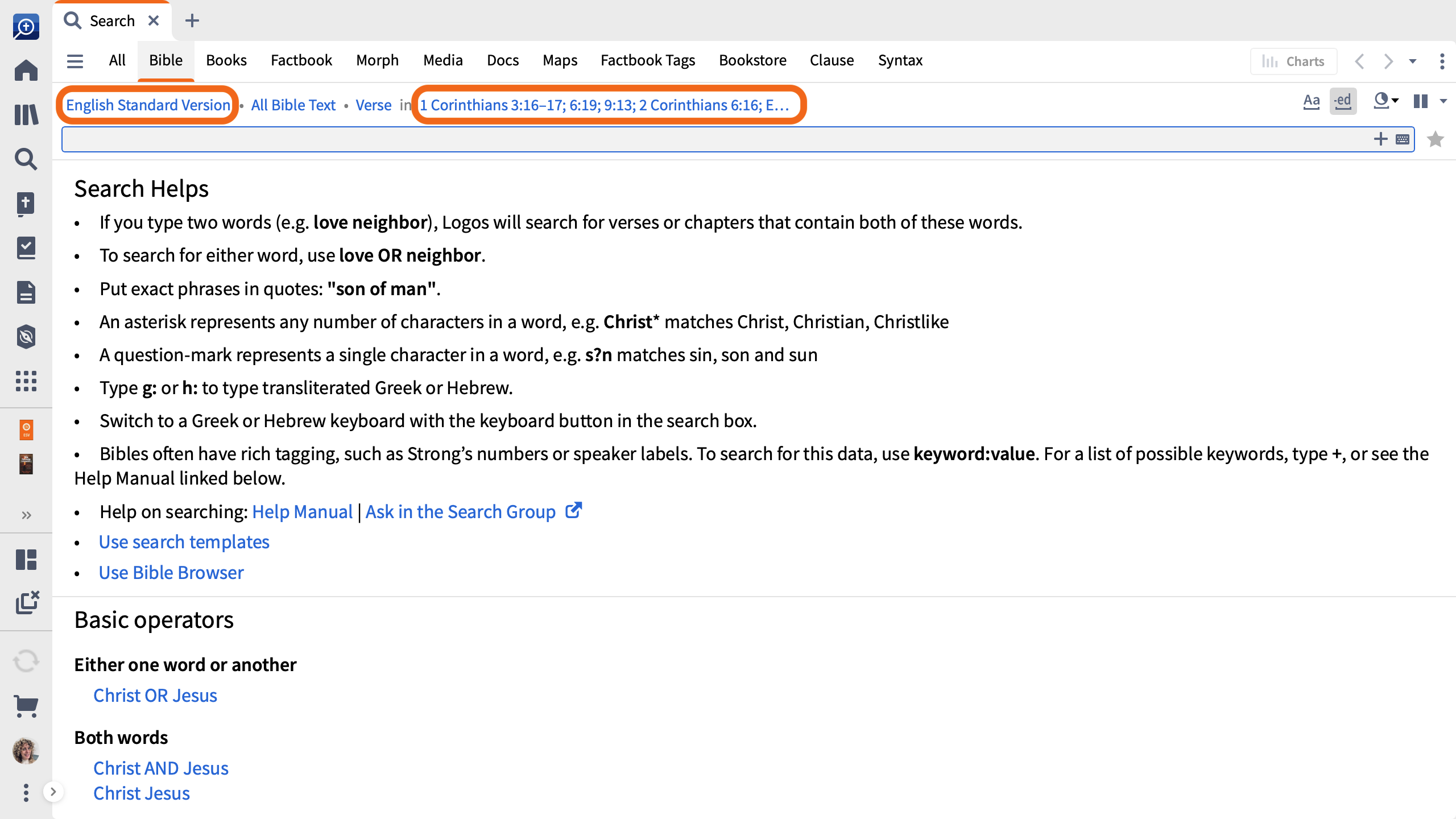Go back with left chevron
This screenshot has width=1456, height=819.
click(1360, 61)
